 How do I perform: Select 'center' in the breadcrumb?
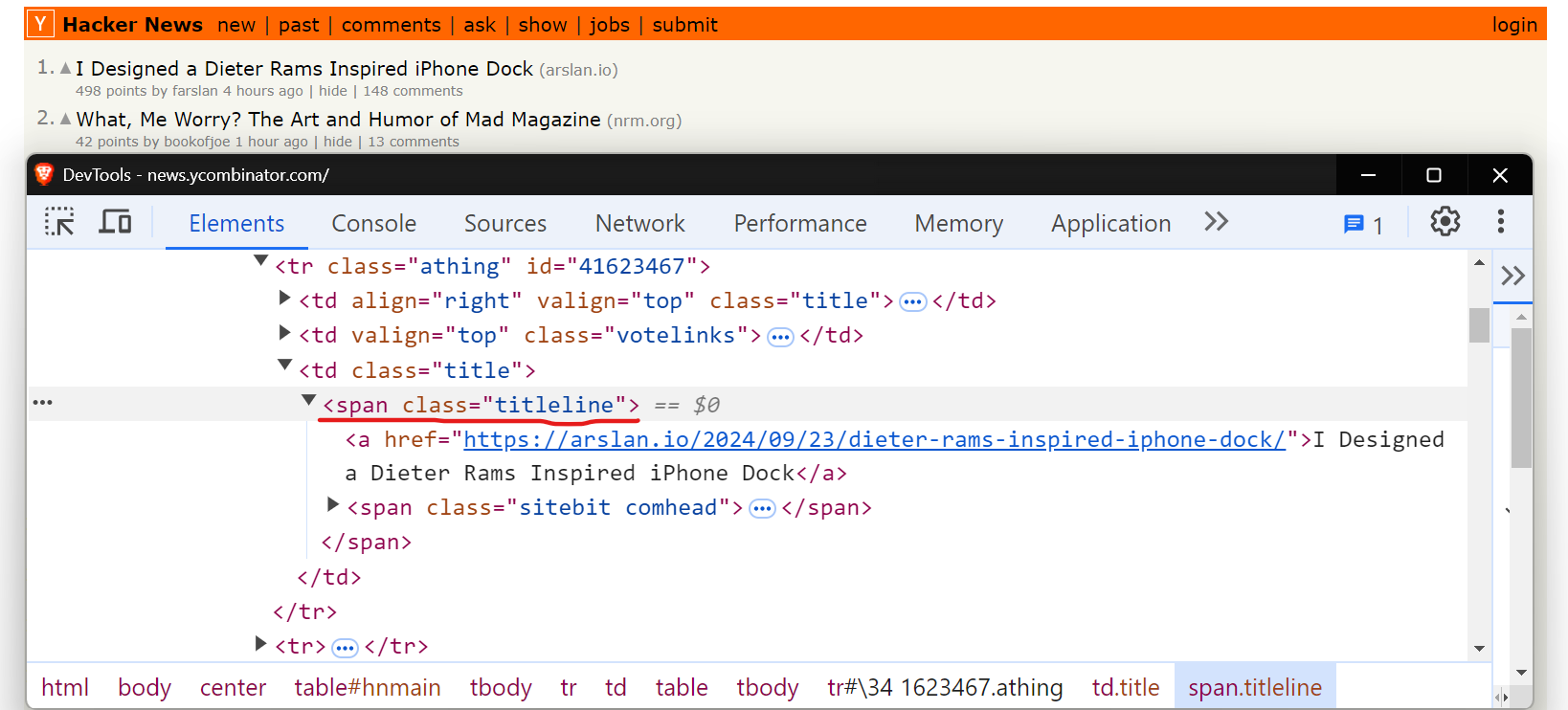(233, 687)
